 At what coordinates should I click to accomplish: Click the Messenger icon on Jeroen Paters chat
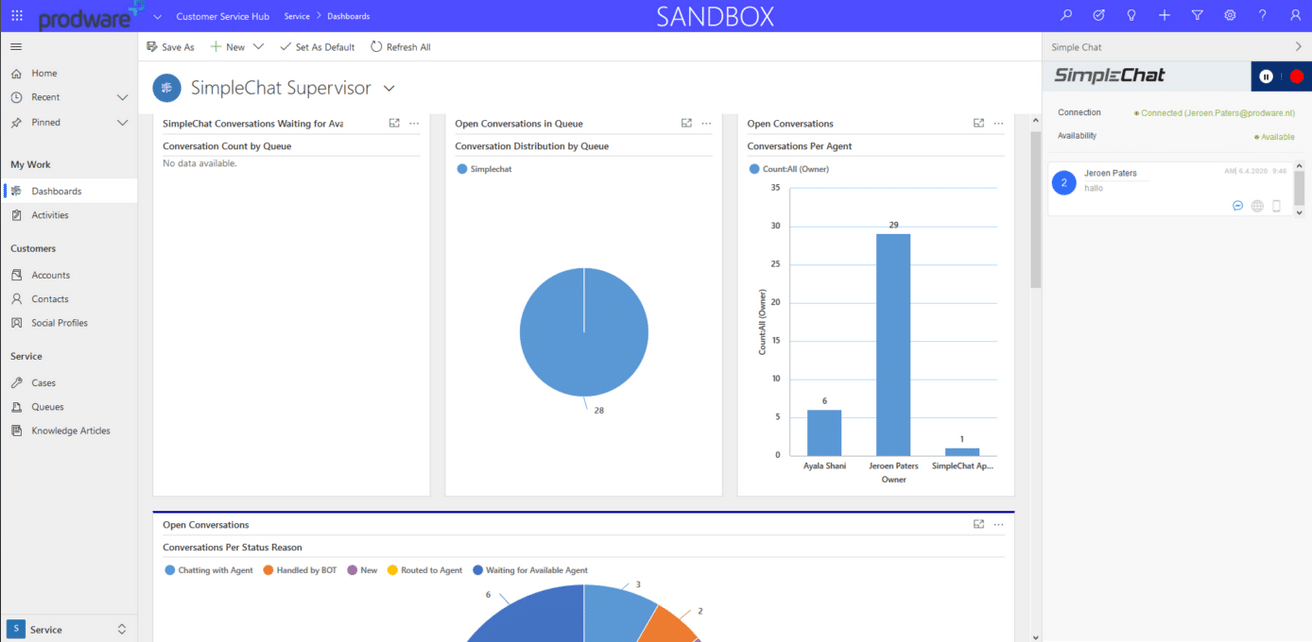point(1238,206)
